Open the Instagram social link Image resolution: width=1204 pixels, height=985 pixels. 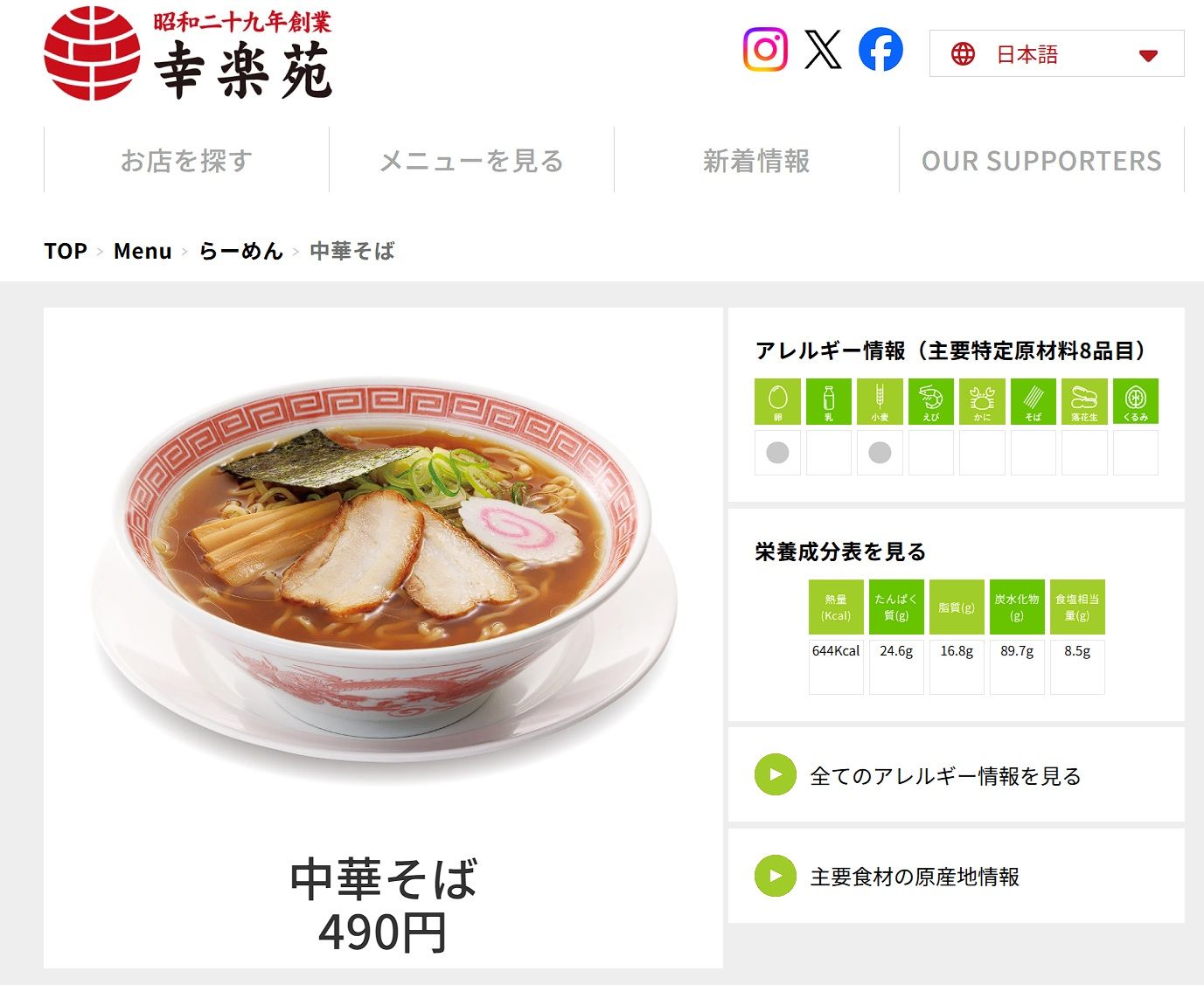pyautogui.click(x=765, y=49)
